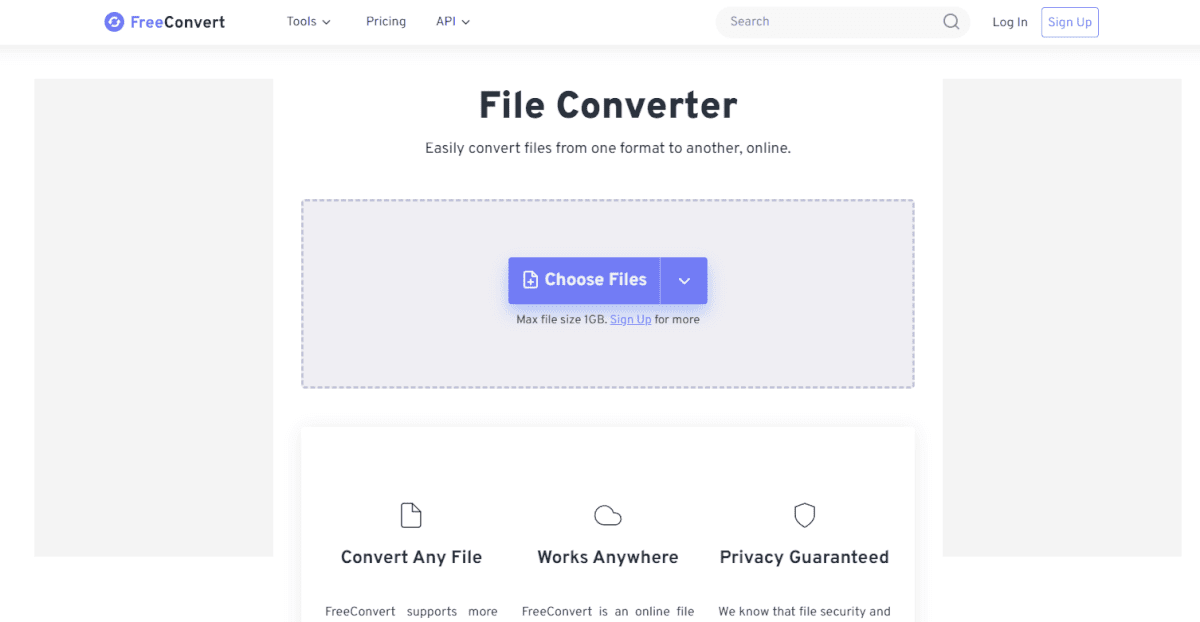Click the Choose Files button
The height and width of the screenshot is (622, 1200).
click(x=584, y=280)
